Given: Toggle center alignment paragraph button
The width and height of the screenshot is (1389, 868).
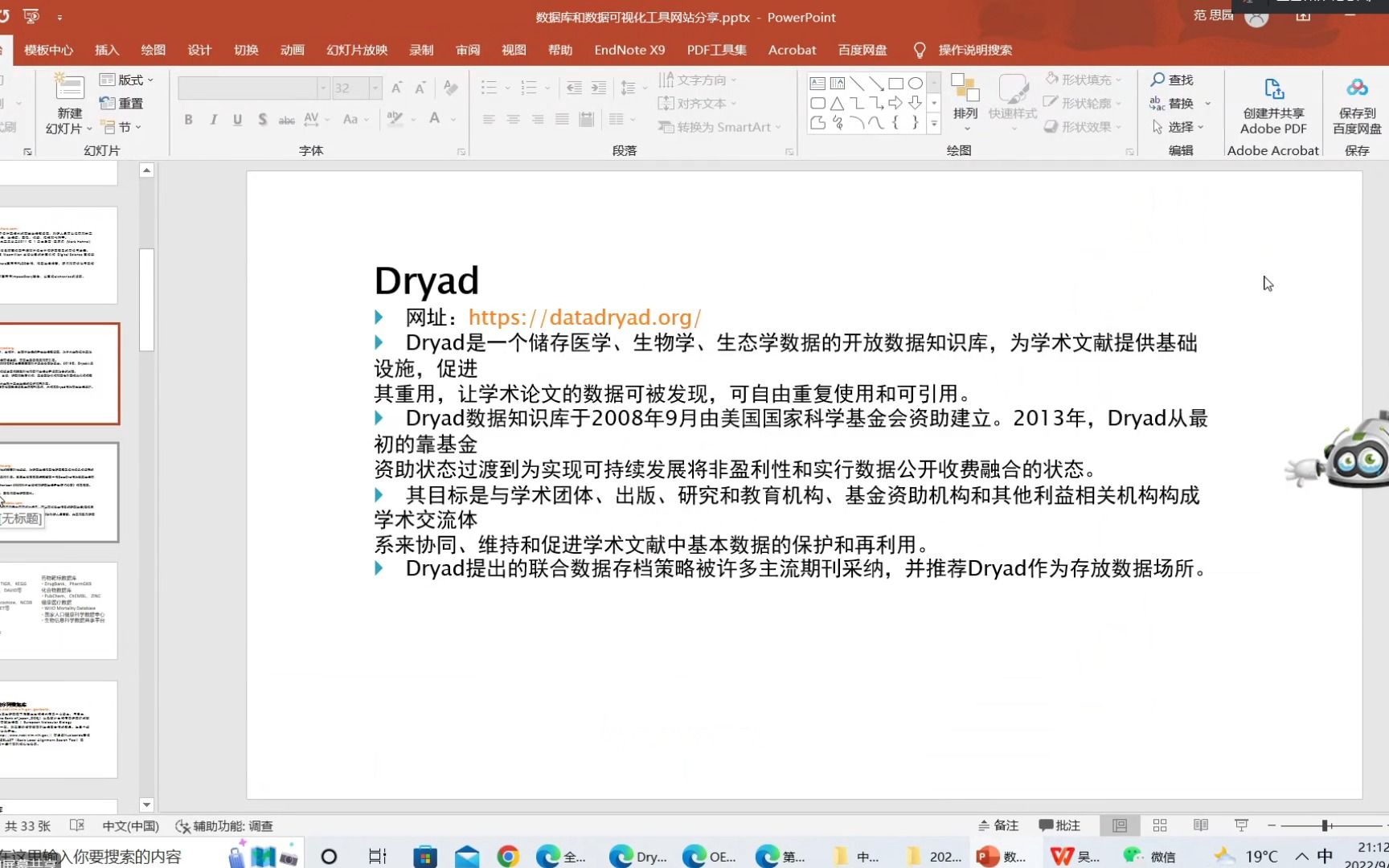Looking at the screenshot, I should pos(513,120).
